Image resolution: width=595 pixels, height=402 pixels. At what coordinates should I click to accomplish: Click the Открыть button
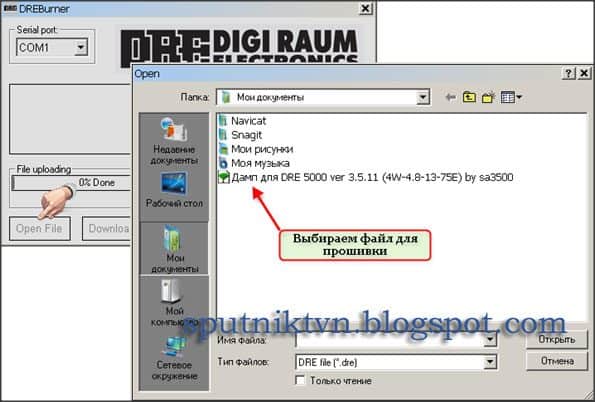pyautogui.click(x=557, y=339)
